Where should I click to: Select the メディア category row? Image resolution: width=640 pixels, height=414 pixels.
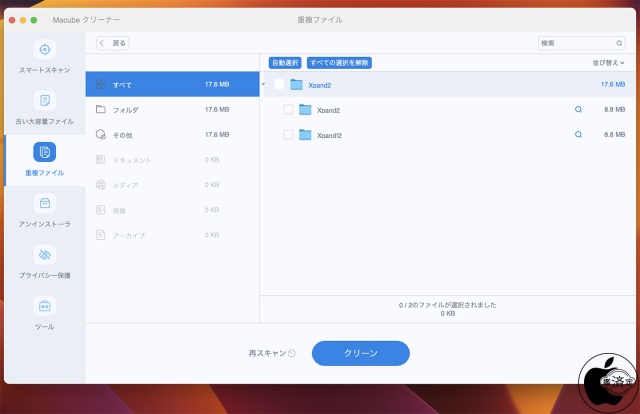pos(172,185)
